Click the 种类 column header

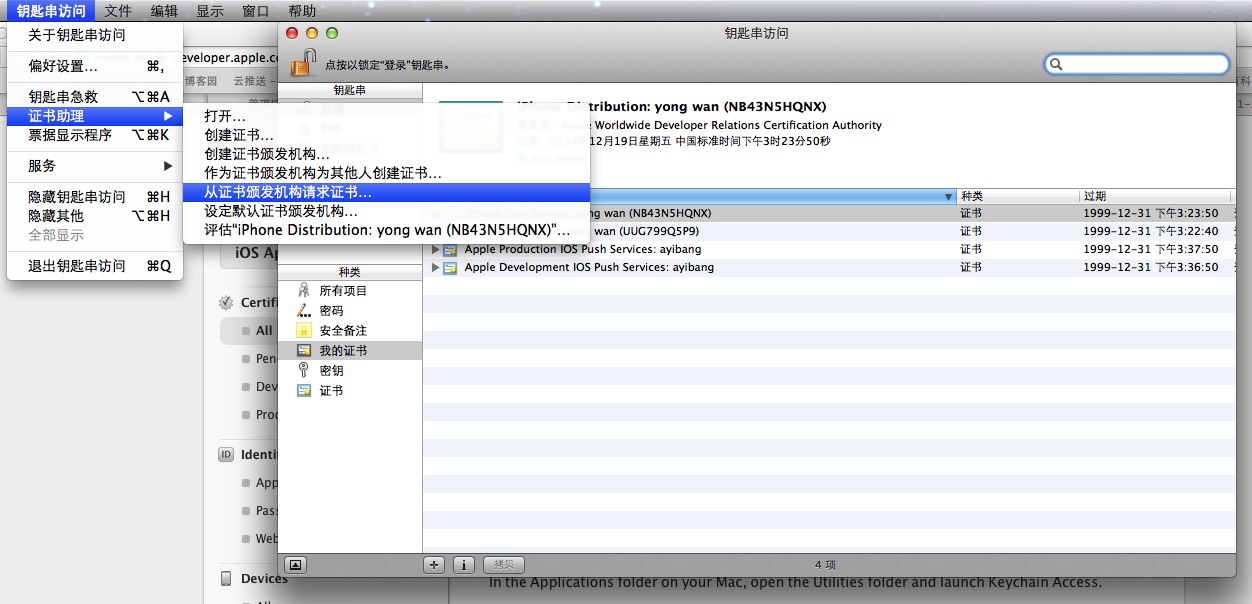pos(1018,196)
